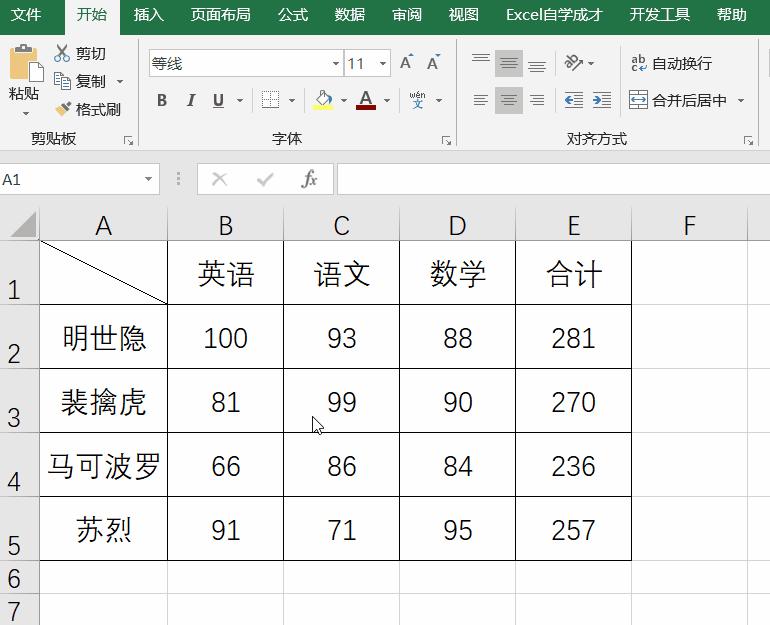Click the fill color paint bucket
770x625 pixels.
323,100
